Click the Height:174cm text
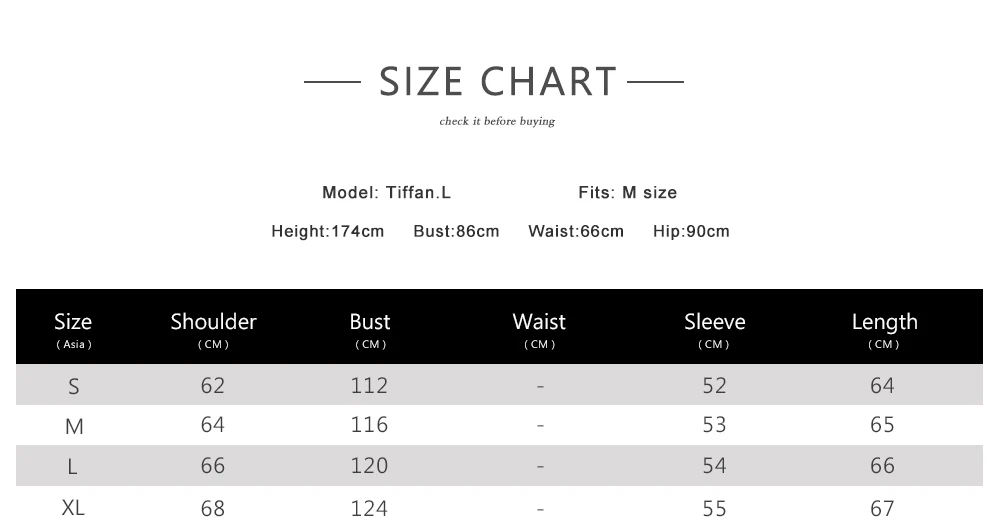Screen dimensions: 1000x529 coord(327,231)
